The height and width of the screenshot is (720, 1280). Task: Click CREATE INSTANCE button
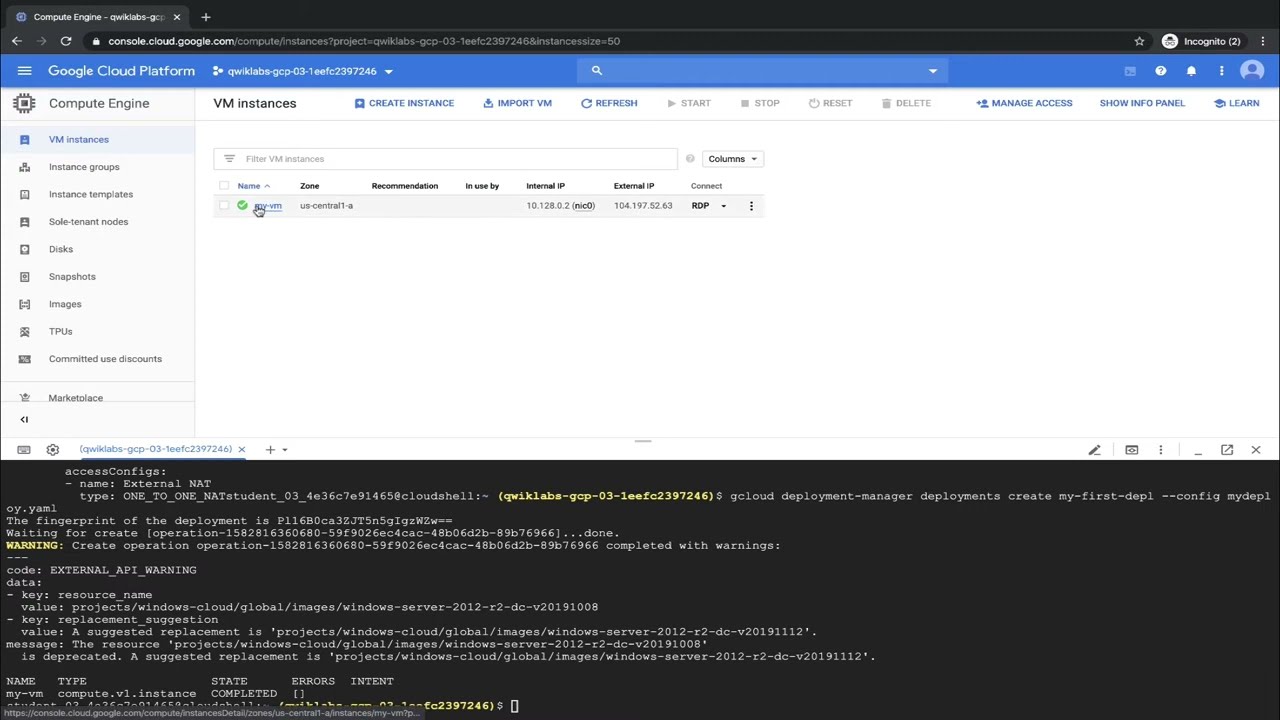(404, 103)
